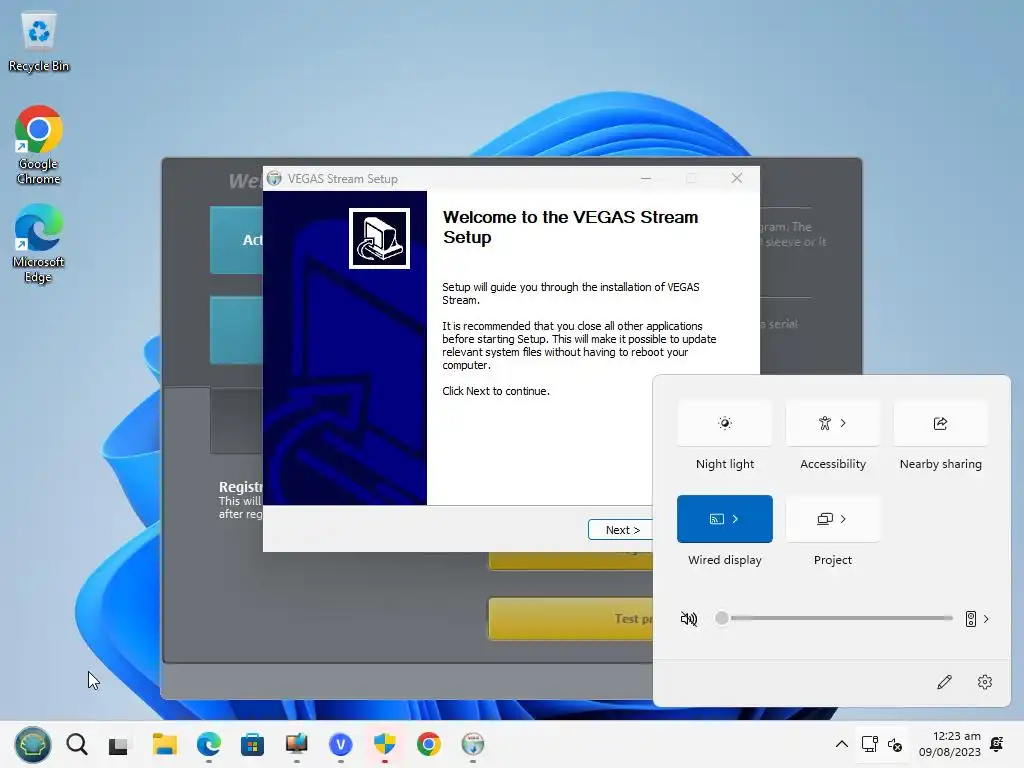1024x768 pixels.
Task: Open the monitor app taskbar icon
Action: [296, 744]
